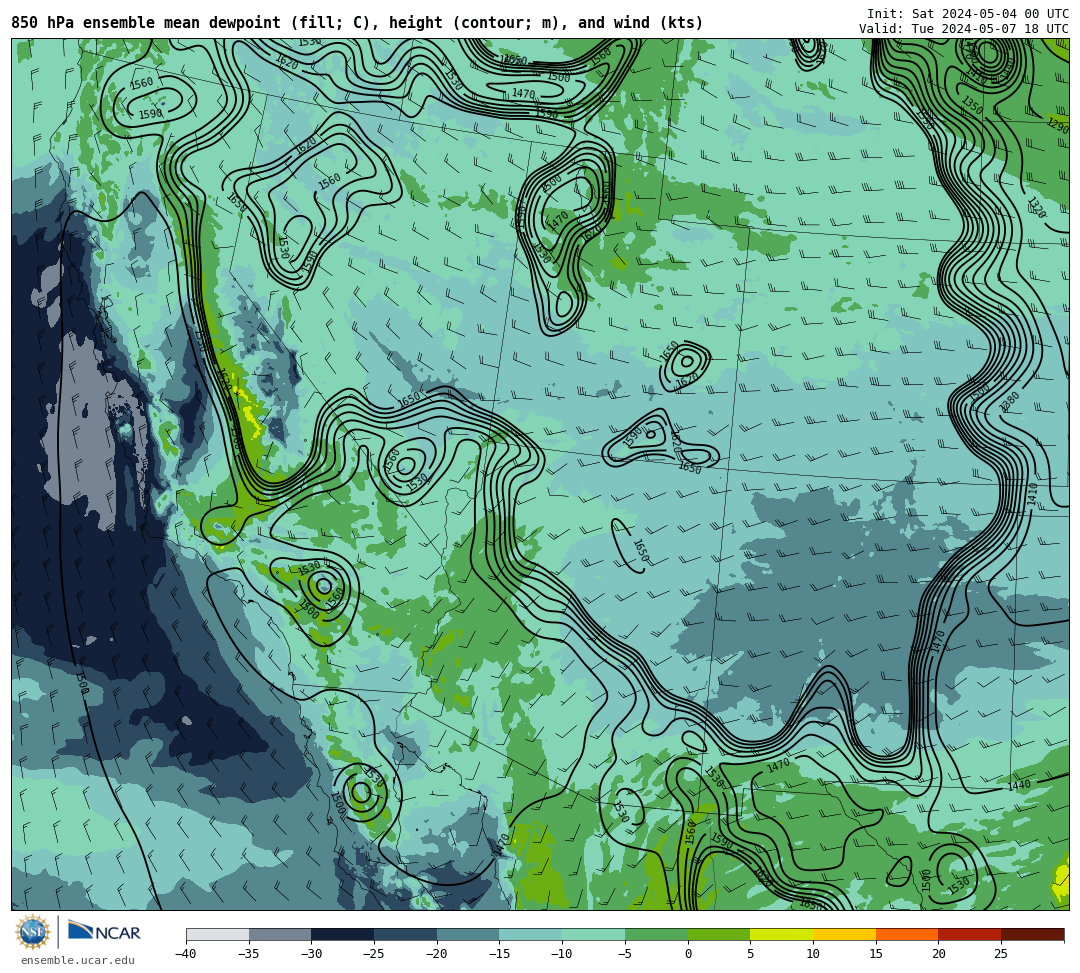Click the -20 to -15 teal colorbar segment

pos(468,934)
